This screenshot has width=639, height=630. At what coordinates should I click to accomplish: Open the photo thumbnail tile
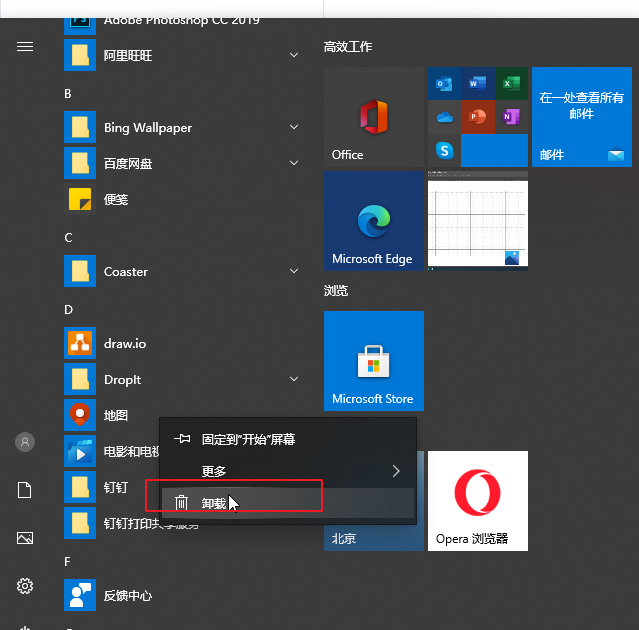click(478, 221)
